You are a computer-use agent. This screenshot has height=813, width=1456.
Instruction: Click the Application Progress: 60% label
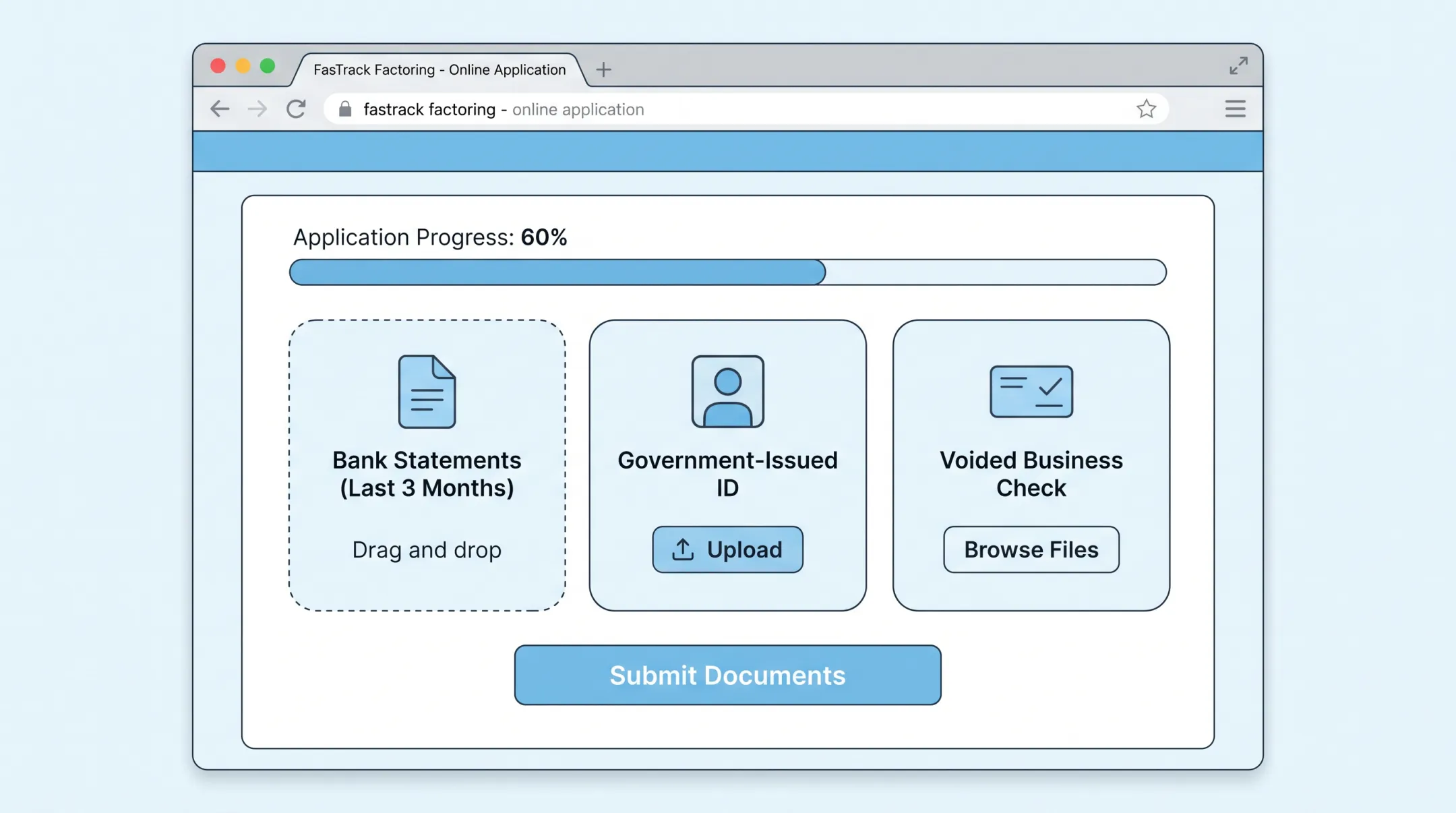429,237
